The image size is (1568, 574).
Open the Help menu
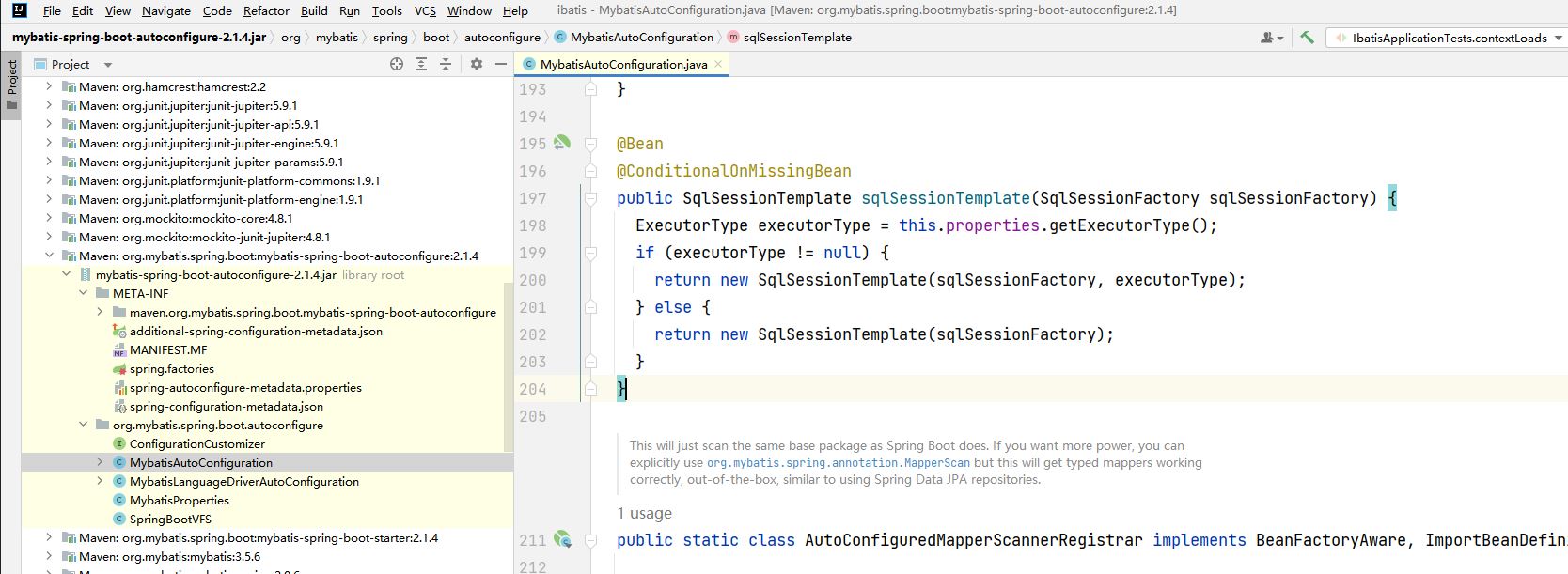515,10
